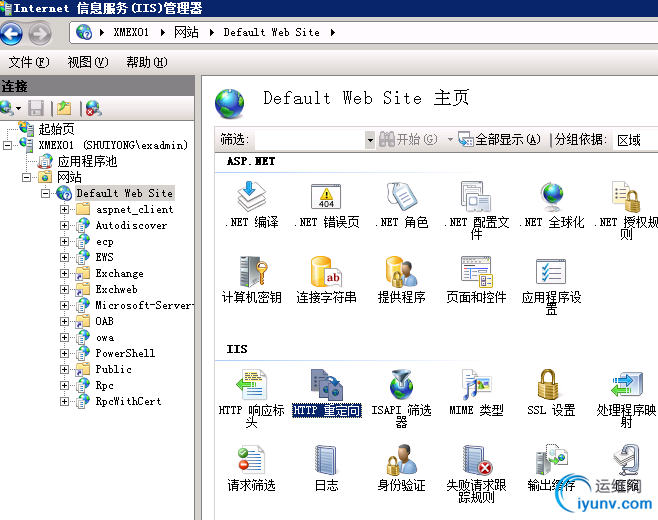Expand the PowerShell node

(64, 353)
